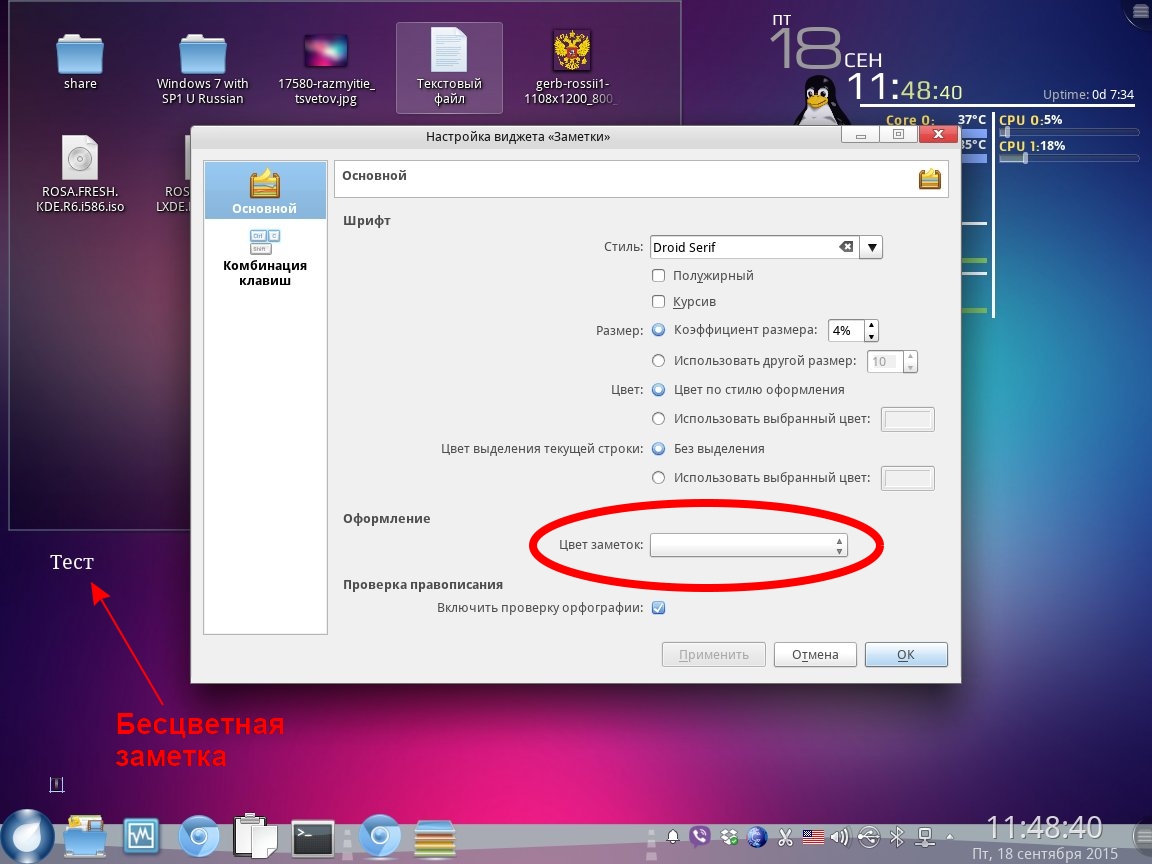
Task: Select Цвет по стилю оформления radio
Action: point(658,389)
